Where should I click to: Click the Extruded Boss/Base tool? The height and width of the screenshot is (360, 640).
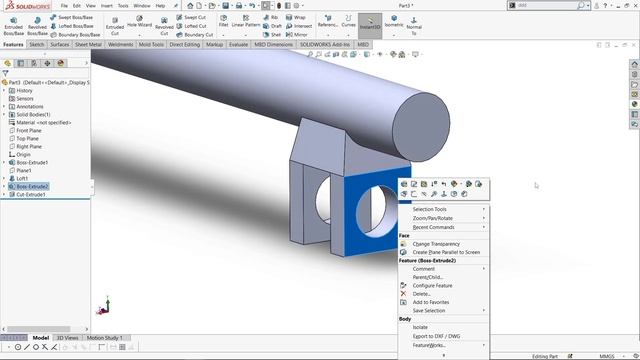(13, 27)
